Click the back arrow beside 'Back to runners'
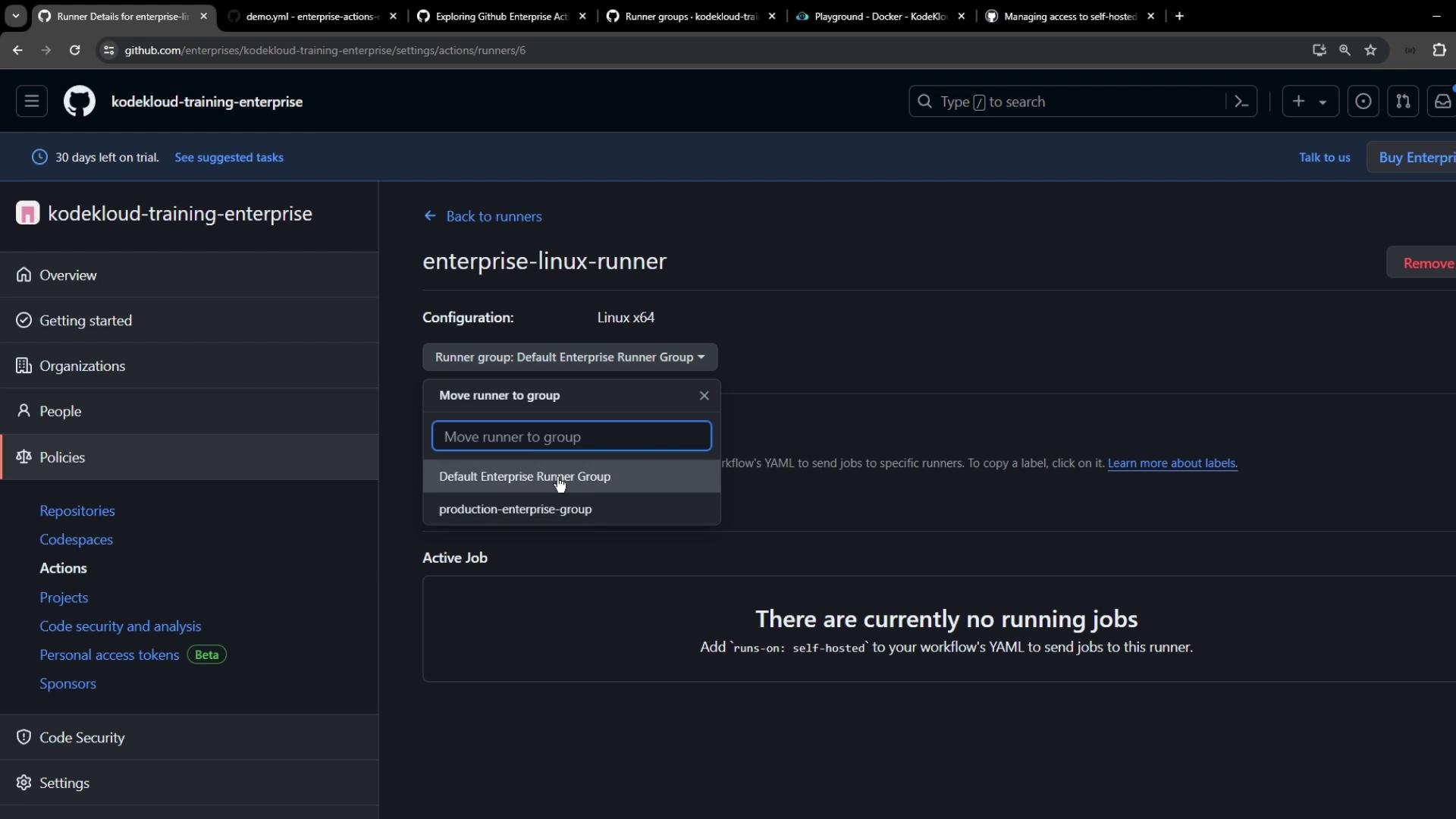Image resolution: width=1456 pixels, height=819 pixels. pyautogui.click(x=430, y=216)
